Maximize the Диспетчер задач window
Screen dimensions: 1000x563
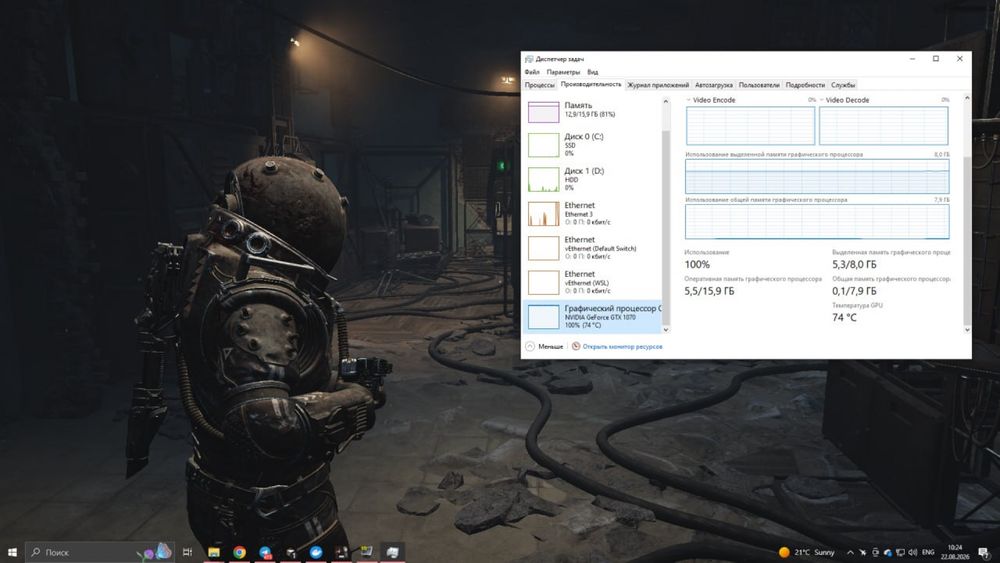click(x=936, y=59)
